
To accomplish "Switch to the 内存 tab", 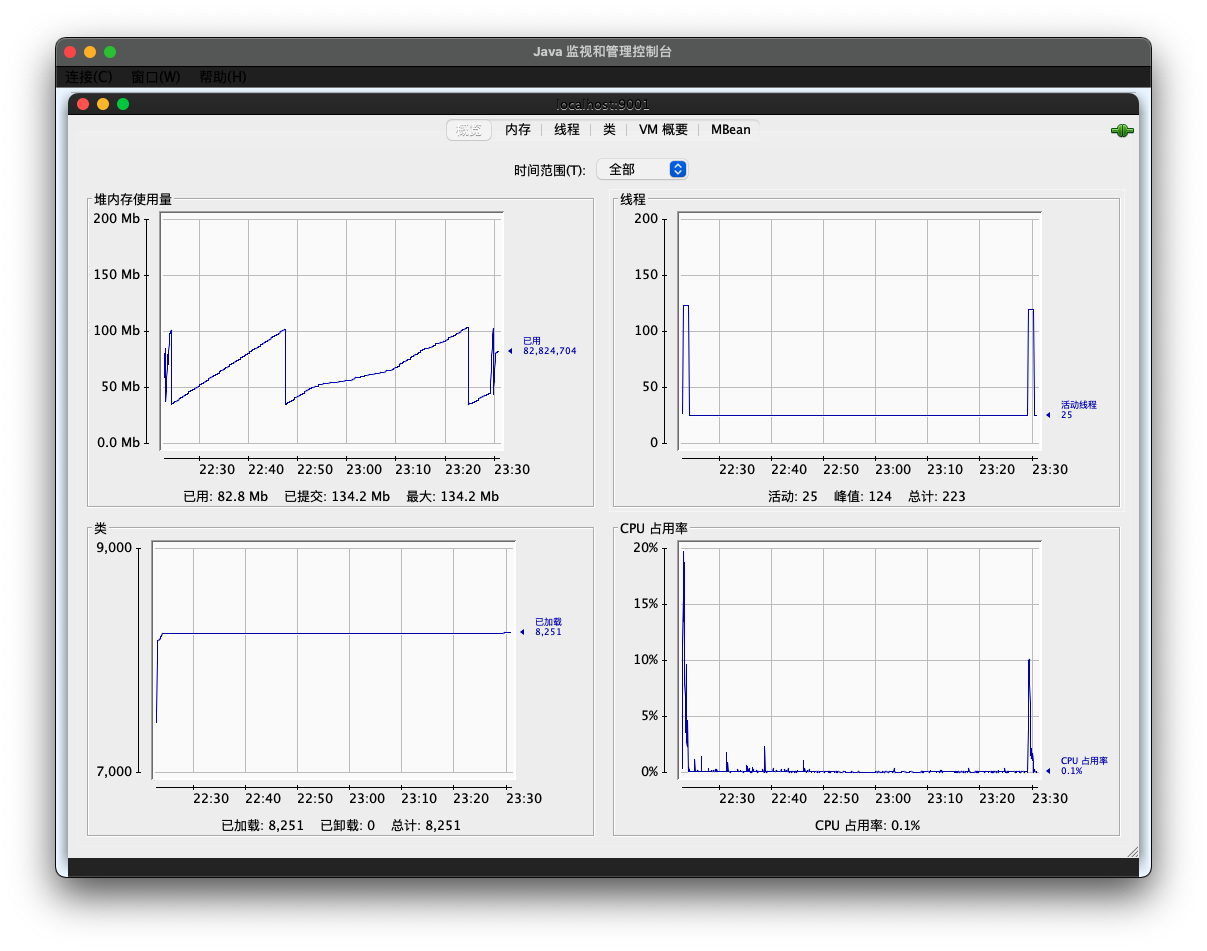I will [x=518, y=130].
